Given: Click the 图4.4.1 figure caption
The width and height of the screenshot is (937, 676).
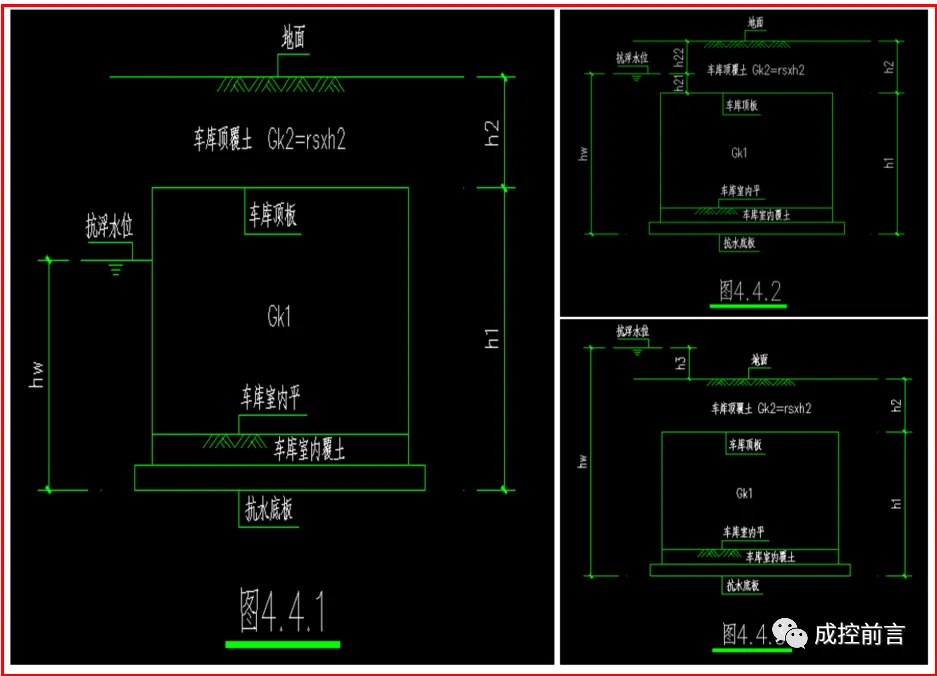Looking at the screenshot, I should pyautogui.click(x=282, y=610).
